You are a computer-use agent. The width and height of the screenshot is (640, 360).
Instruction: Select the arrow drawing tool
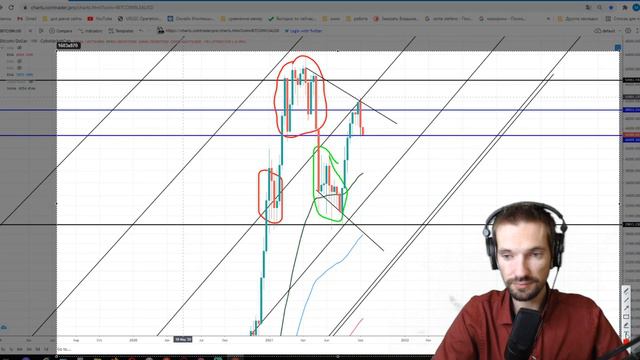pyautogui.click(x=626, y=308)
